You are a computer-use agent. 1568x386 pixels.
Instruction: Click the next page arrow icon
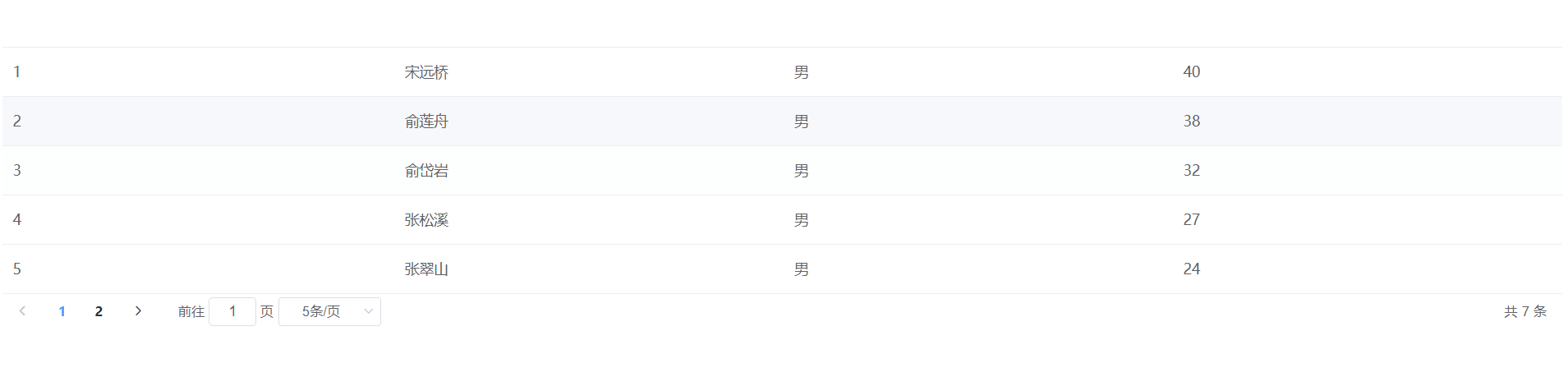[138, 311]
